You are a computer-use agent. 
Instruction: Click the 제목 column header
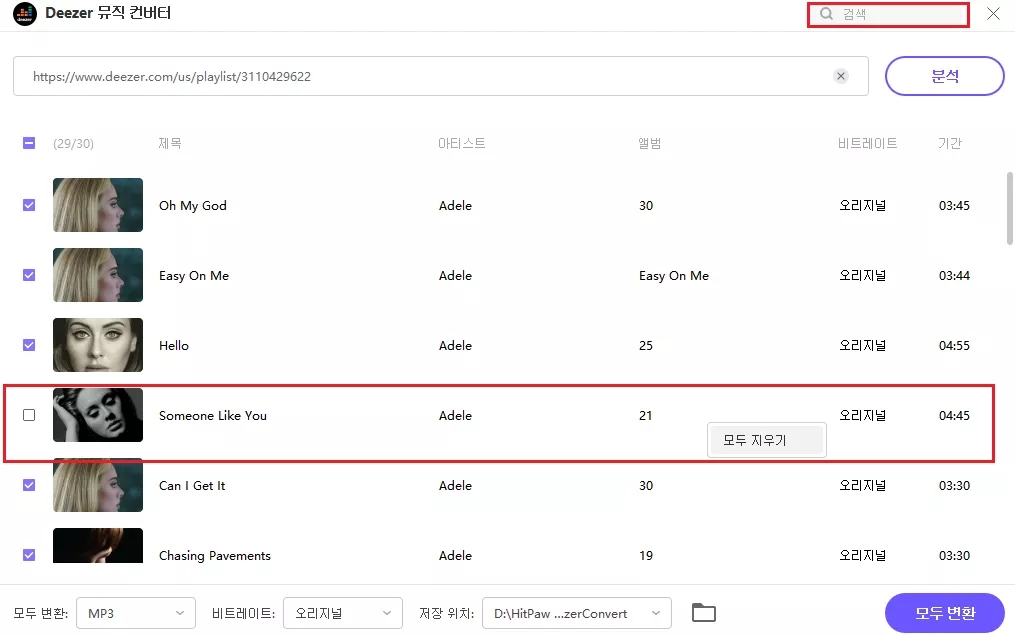click(170, 143)
